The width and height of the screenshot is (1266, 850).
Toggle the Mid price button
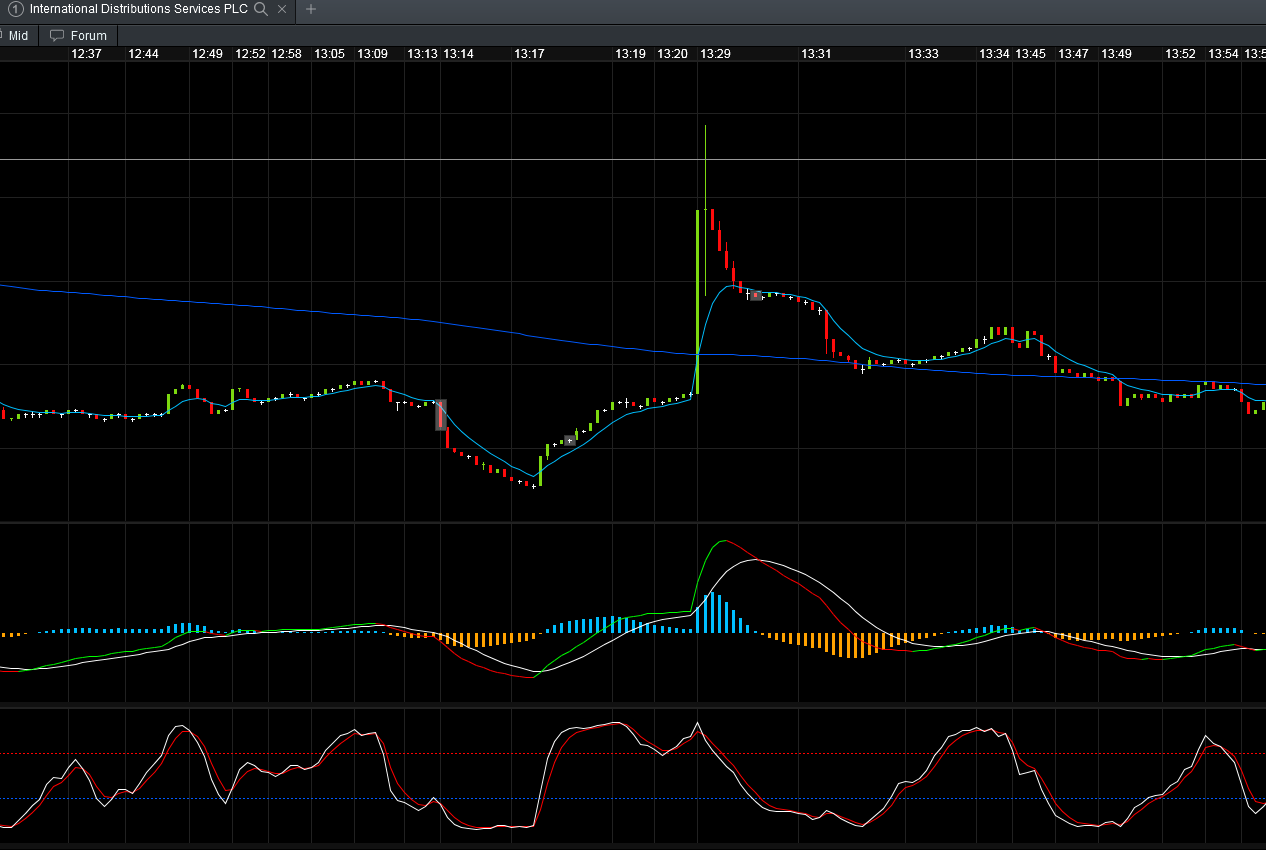click(16, 35)
